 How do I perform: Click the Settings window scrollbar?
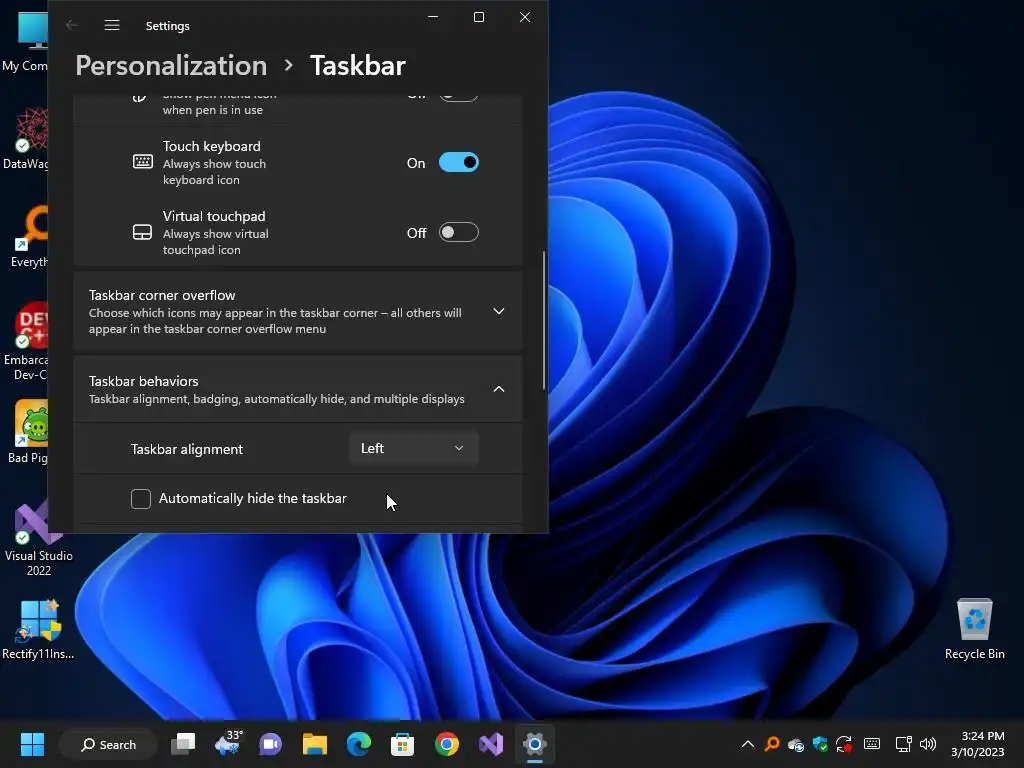pos(543,321)
